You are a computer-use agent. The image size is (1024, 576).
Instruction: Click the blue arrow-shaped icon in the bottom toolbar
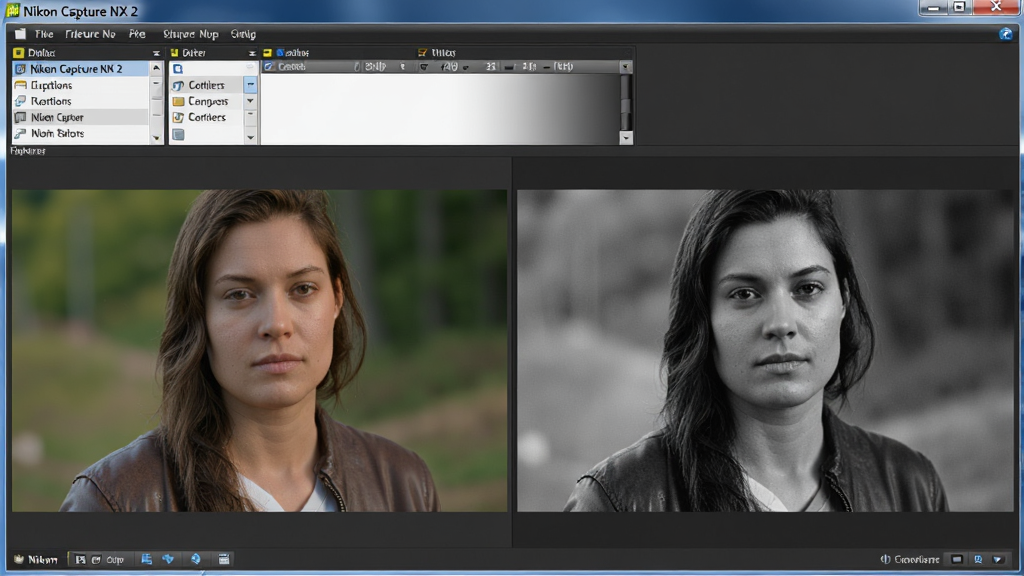(x=168, y=559)
